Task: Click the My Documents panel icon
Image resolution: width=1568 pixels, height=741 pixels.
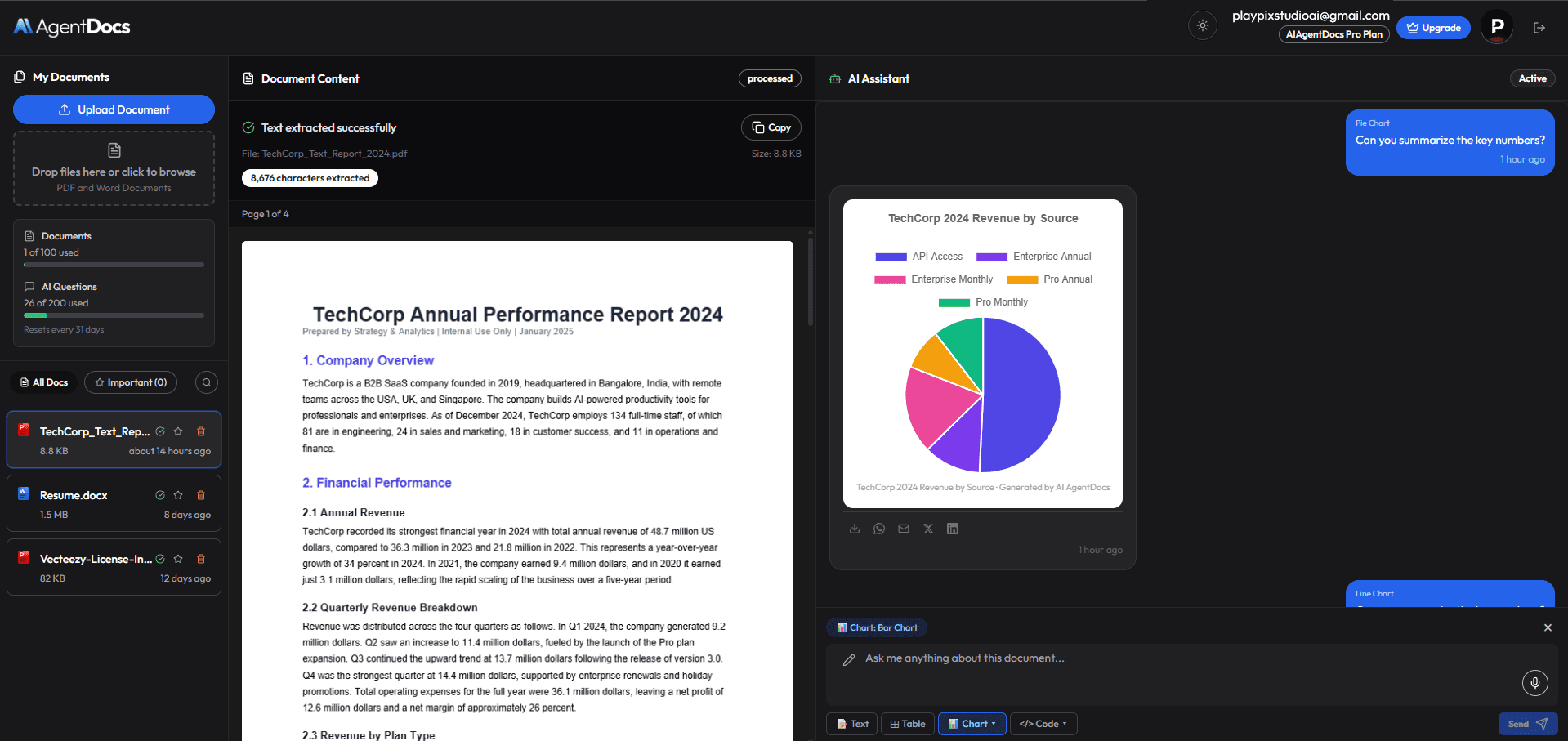Action: pyautogui.click(x=20, y=77)
